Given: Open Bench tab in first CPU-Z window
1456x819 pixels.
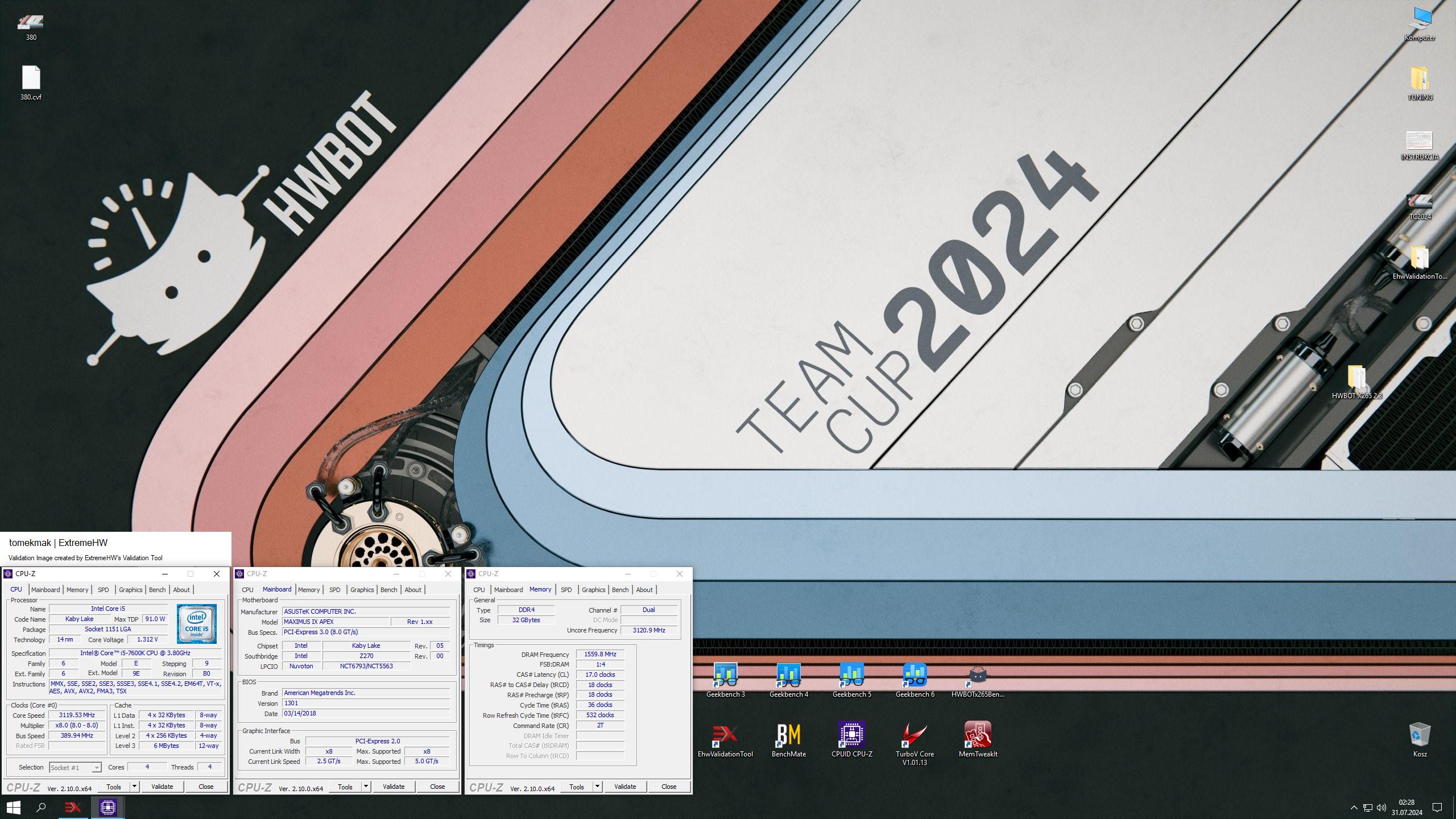Looking at the screenshot, I should [158, 590].
